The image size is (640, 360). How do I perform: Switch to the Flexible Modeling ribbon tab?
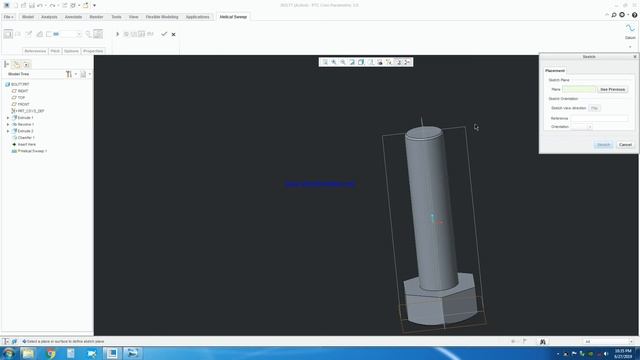click(162, 17)
